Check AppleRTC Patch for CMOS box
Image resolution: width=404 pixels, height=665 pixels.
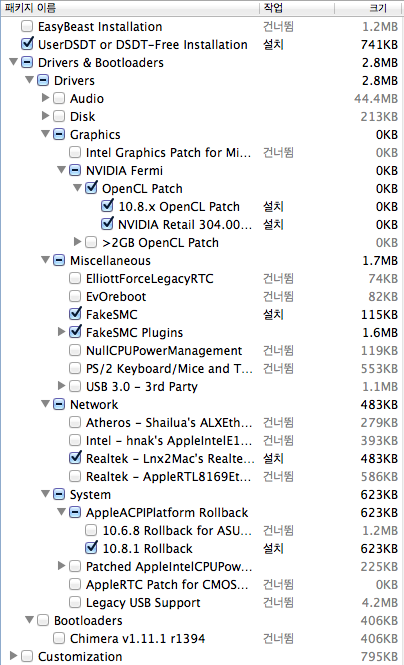75,584
